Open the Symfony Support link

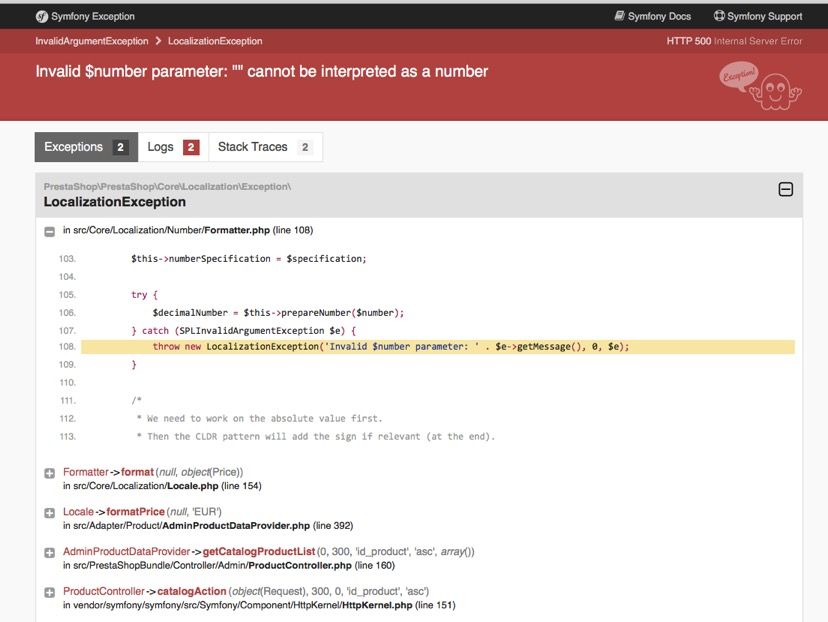click(x=758, y=16)
